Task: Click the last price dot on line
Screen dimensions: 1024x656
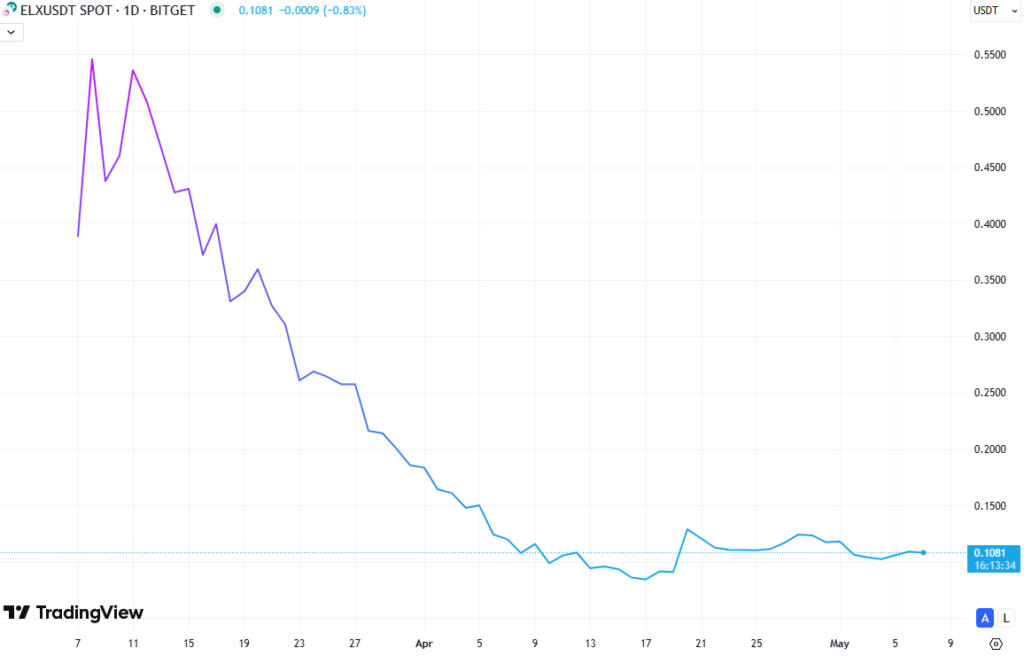Action: point(923,553)
